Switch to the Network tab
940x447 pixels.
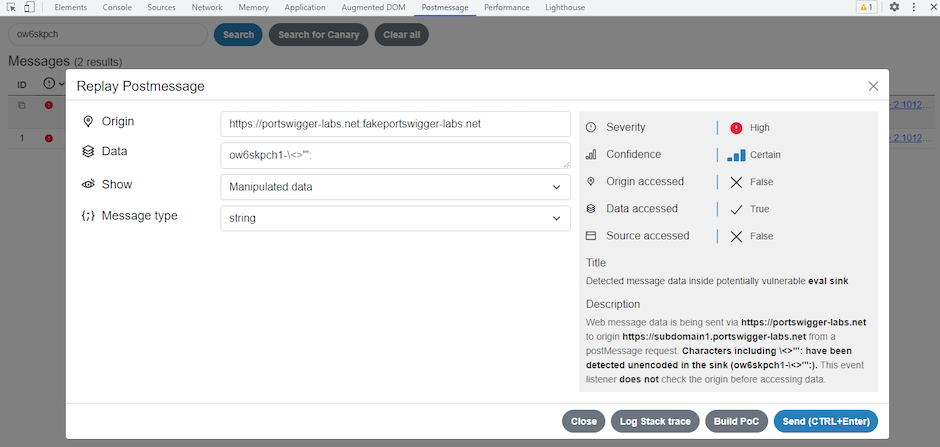point(207,8)
